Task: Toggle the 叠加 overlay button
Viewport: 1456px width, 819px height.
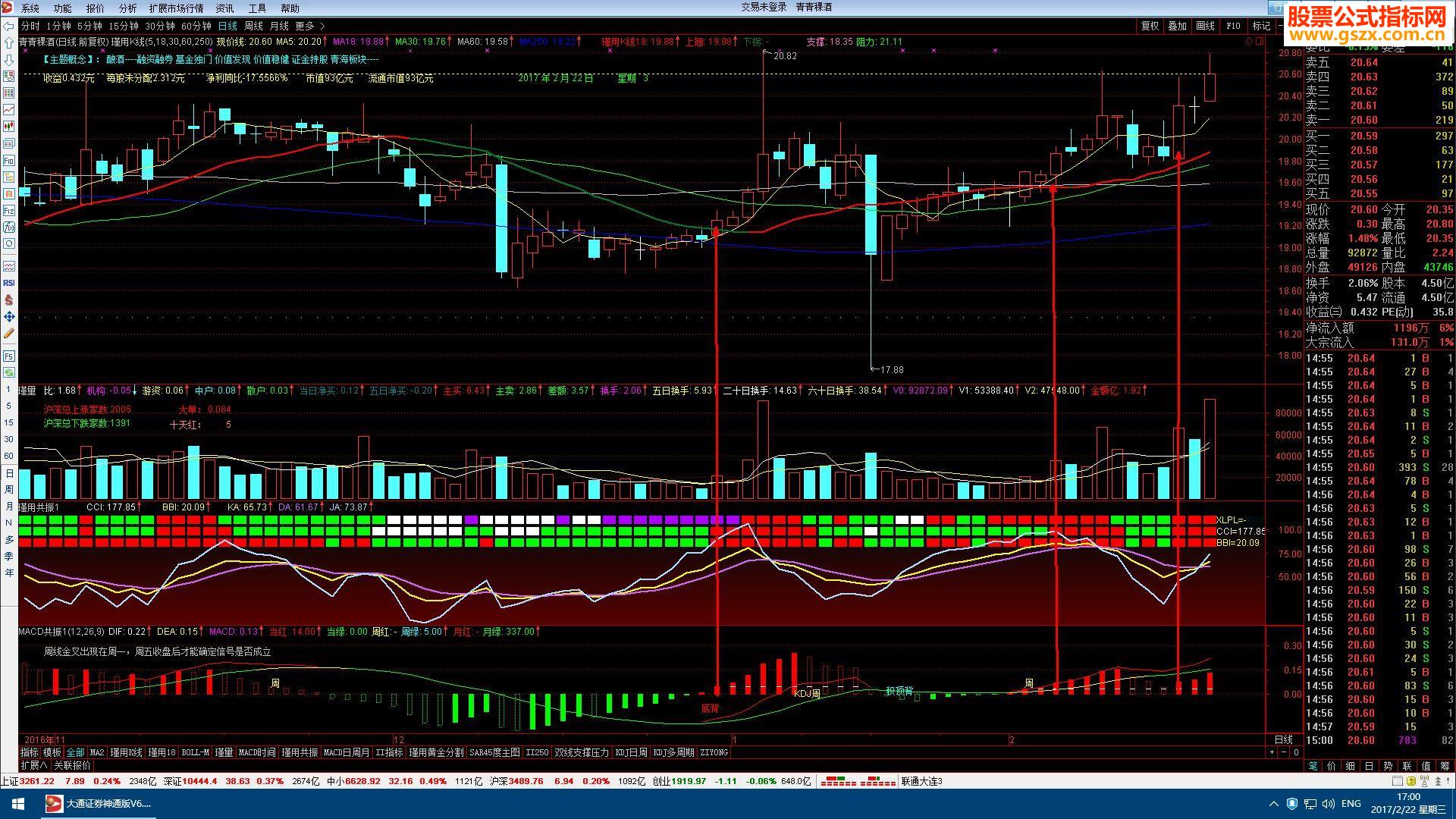Action: click(1177, 26)
